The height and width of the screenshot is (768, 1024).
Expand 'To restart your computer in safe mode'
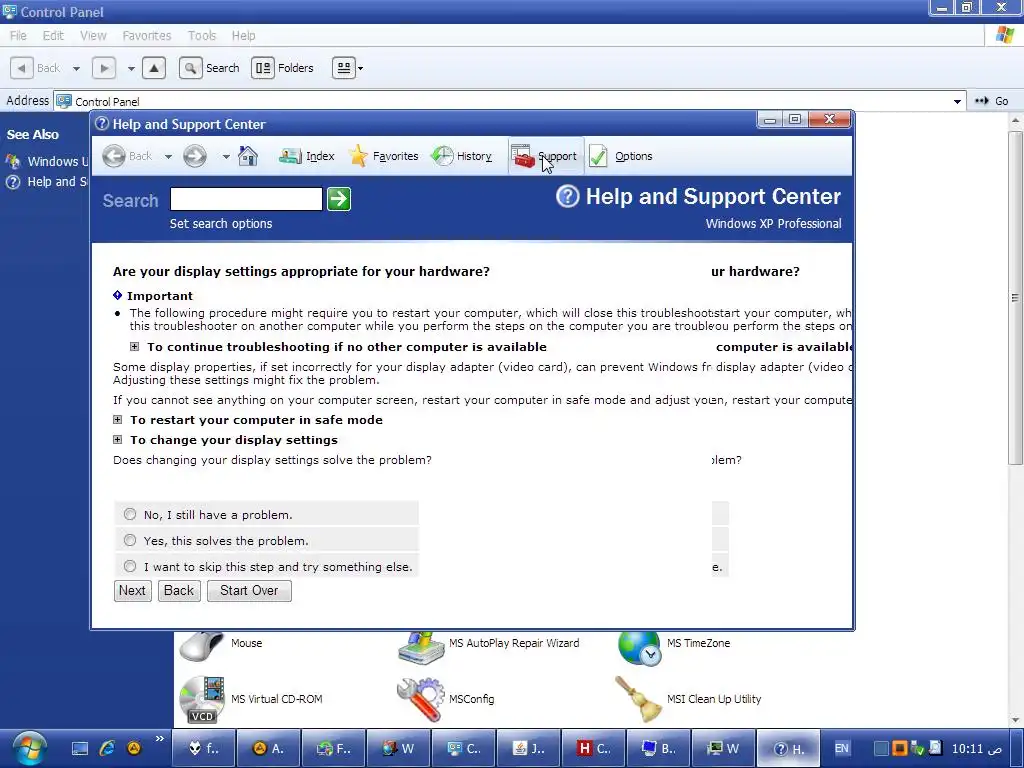click(118, 420)
